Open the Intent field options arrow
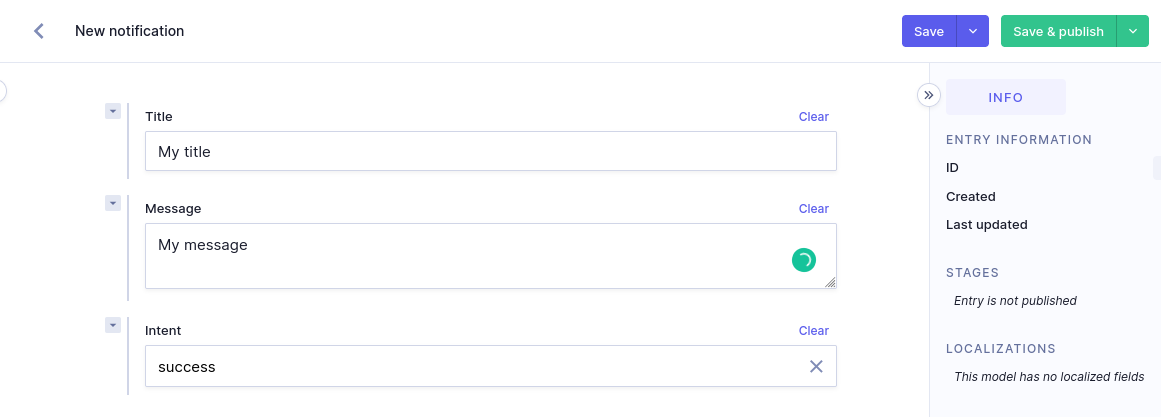The image size is (1161, 417). click(x=113, y=325)
